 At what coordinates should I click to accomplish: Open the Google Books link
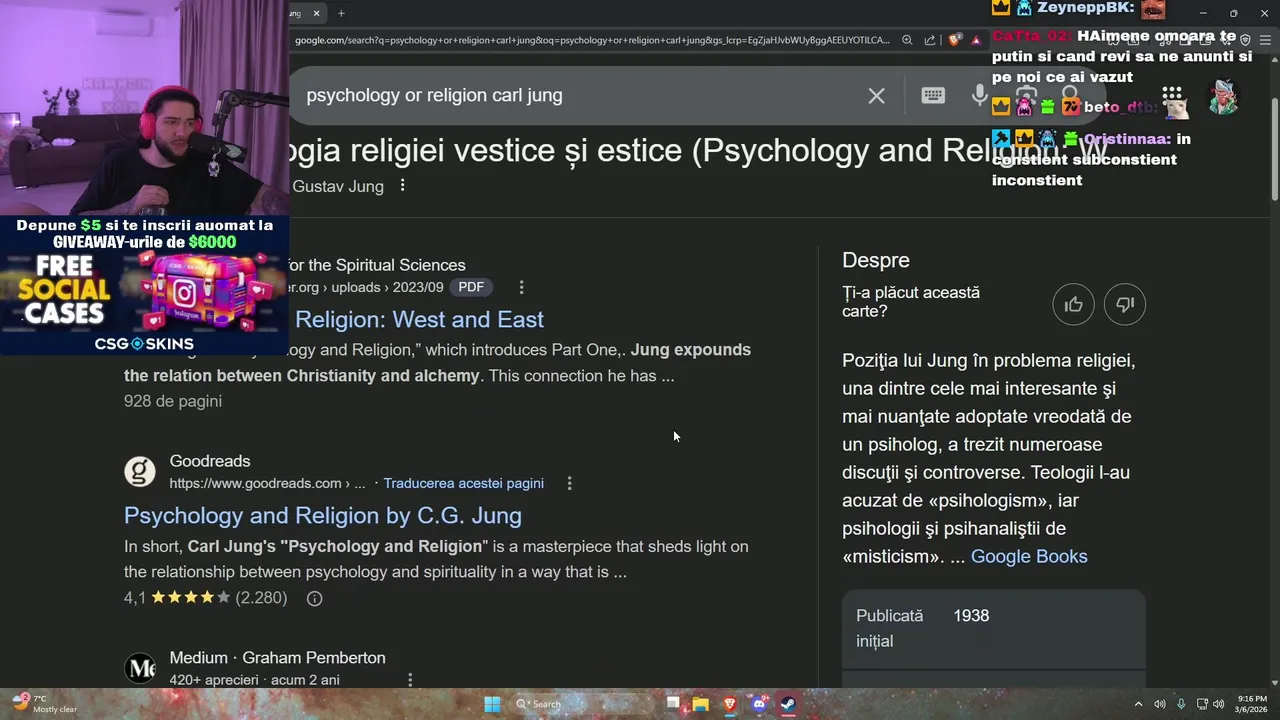[x=1029, y=557]
